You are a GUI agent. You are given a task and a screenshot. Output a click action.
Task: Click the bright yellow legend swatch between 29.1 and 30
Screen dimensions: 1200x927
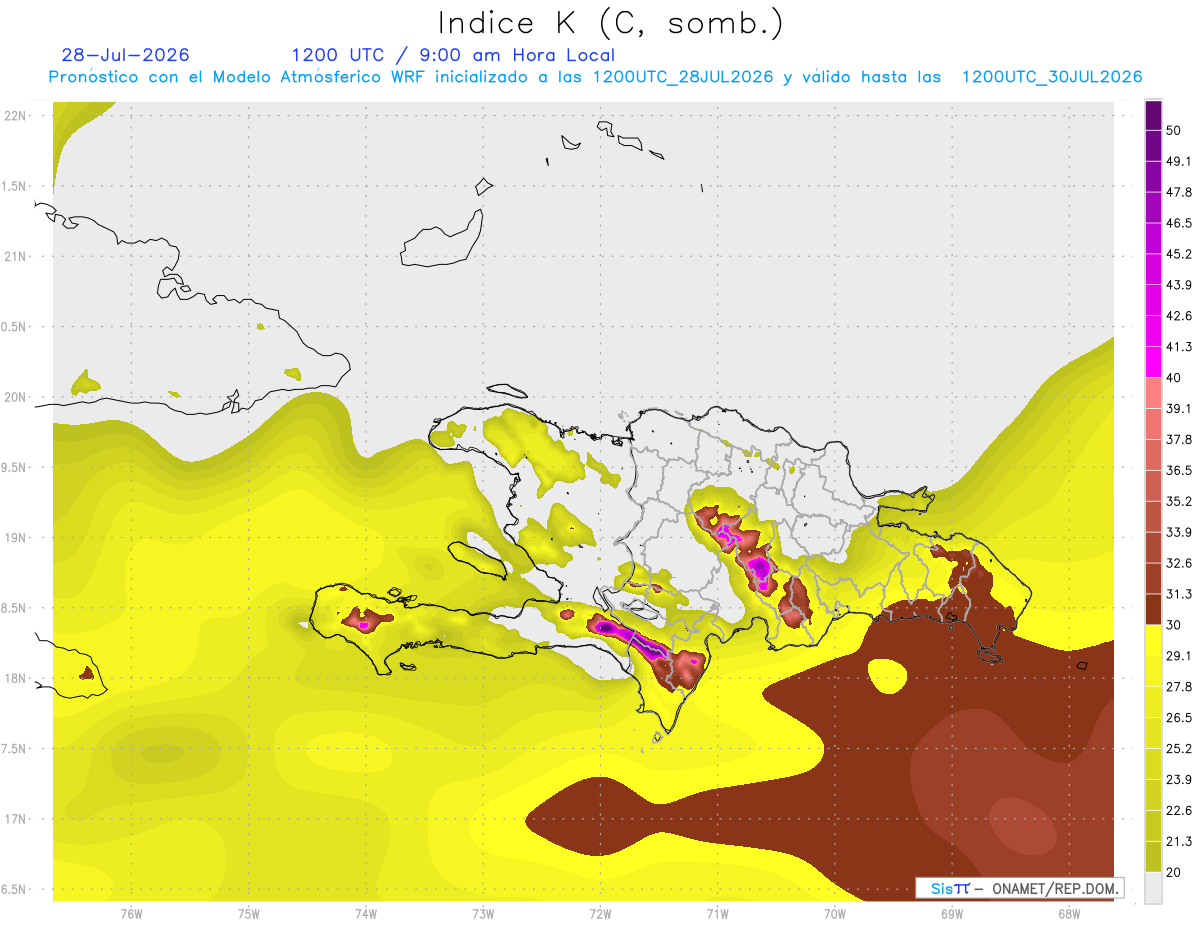pos(1153,640)
